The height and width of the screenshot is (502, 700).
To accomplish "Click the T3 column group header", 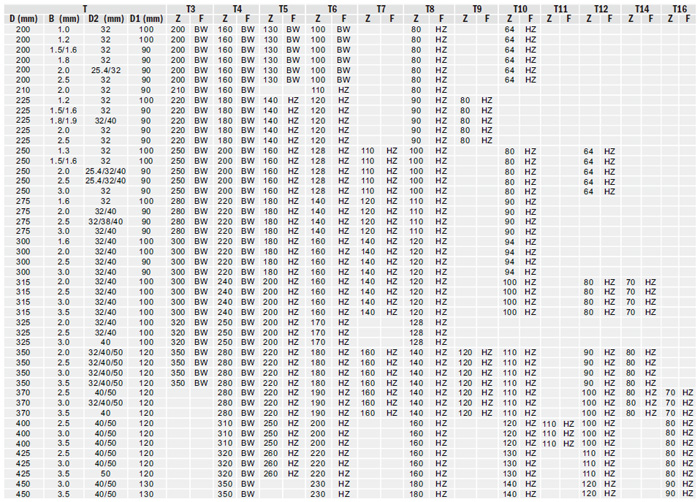I will point(189,8).
